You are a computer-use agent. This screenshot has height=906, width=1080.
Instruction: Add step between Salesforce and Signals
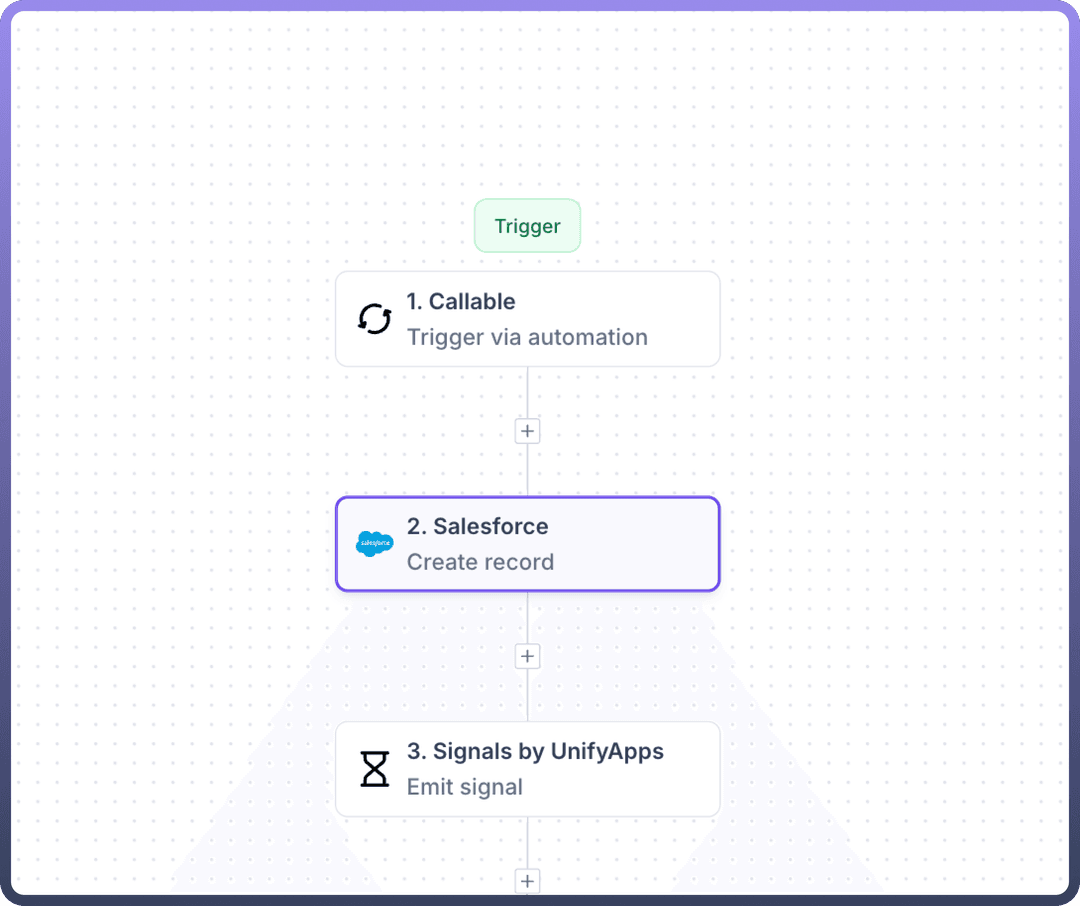coord(527,656)
